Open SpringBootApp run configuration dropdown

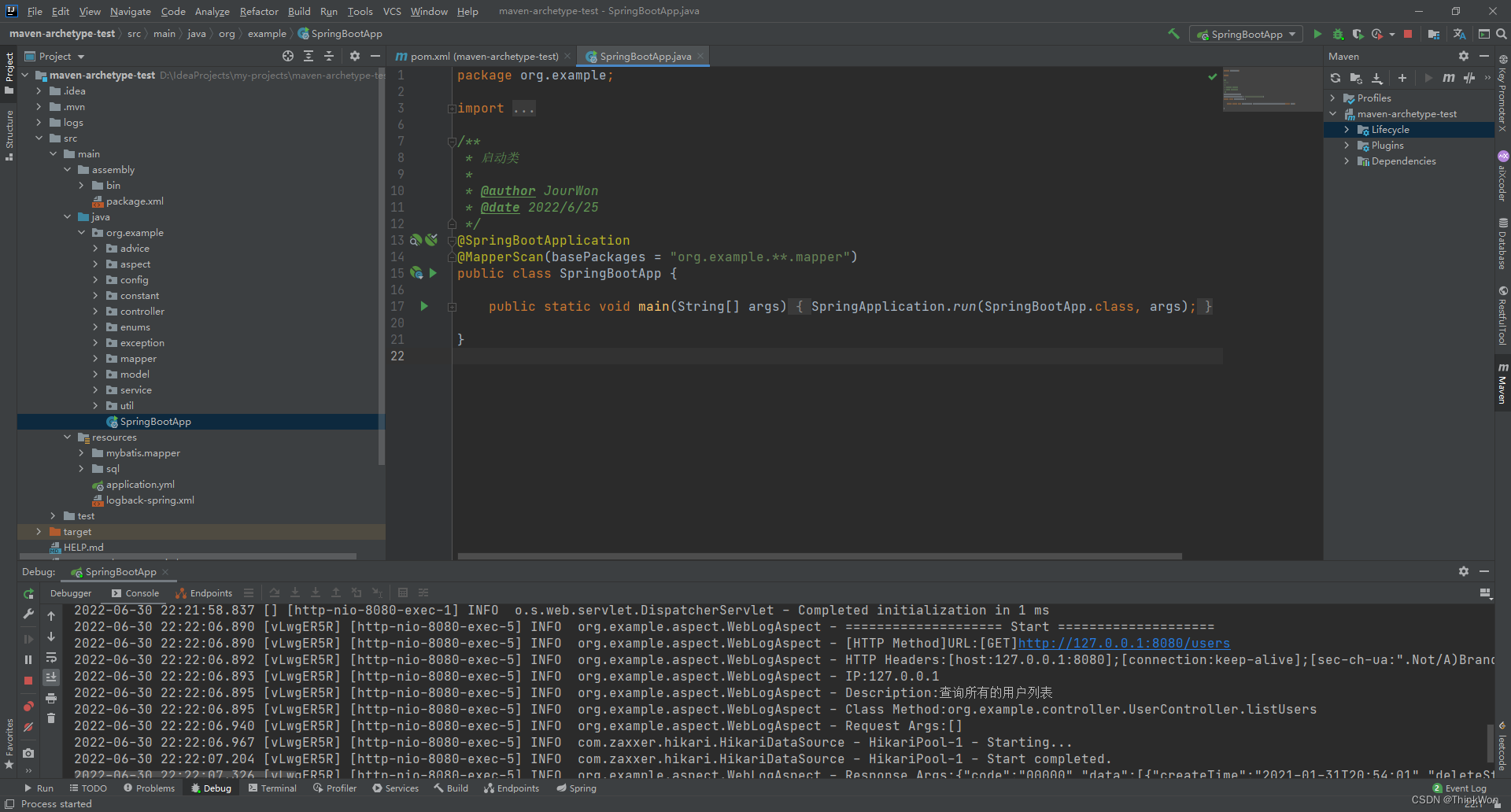point(1247,34)
